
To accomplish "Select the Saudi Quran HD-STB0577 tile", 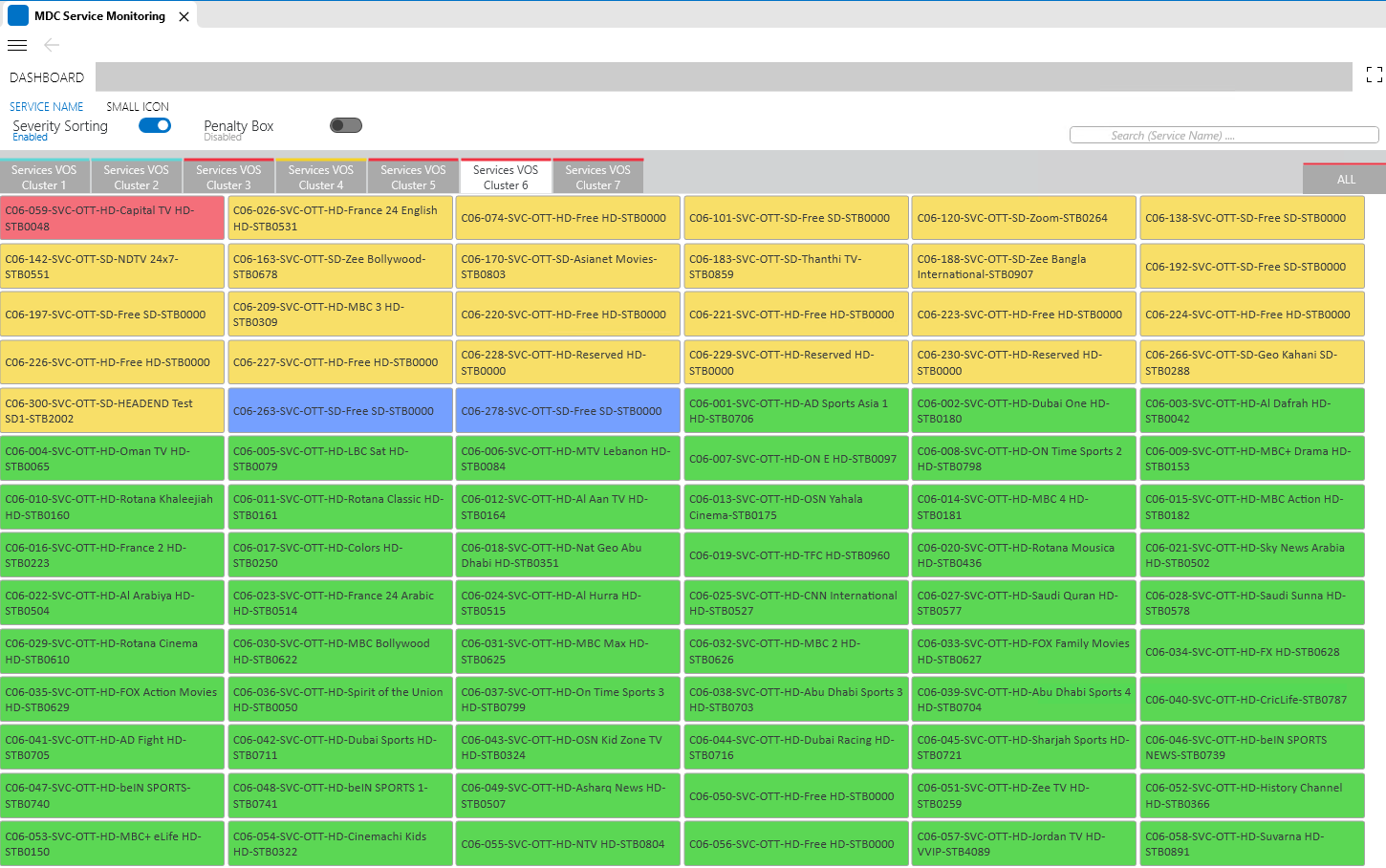I will click(x=1025, y=603).
